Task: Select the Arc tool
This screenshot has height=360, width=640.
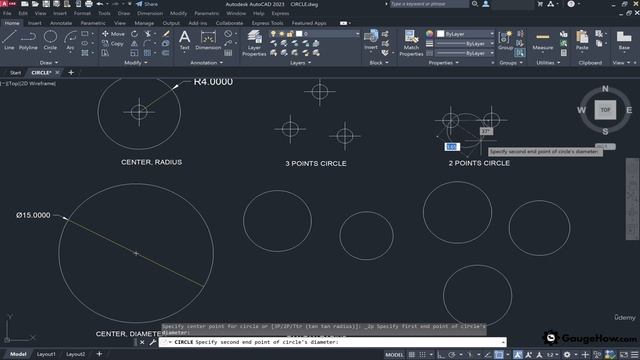Action: [x=70, y=40]
